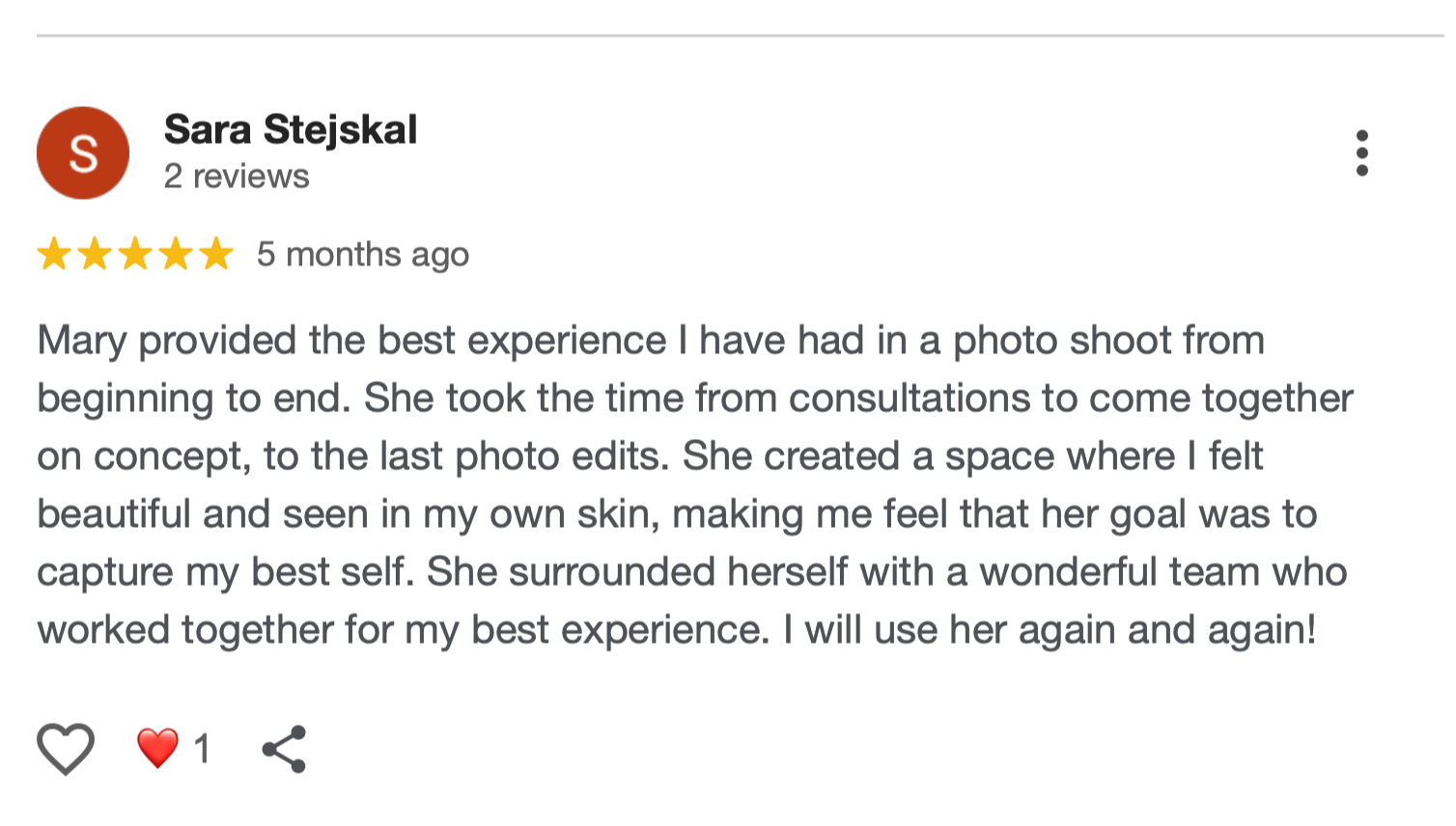Click the reaction count number 1
Image resolution: width=1456 pixels, height=826 pixels.
(202, 749)
